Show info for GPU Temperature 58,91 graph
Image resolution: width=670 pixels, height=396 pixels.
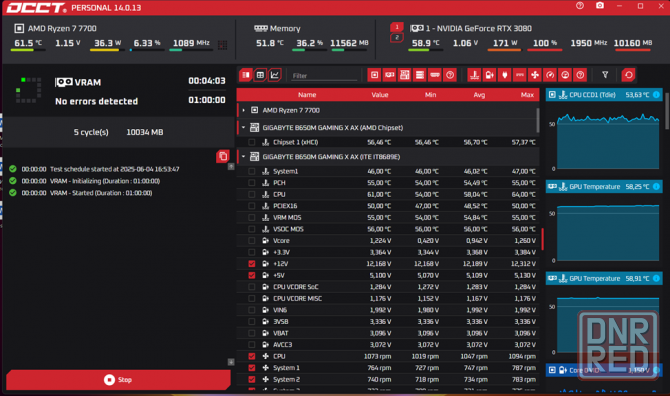pyautogui.click(x=656, y=279)
